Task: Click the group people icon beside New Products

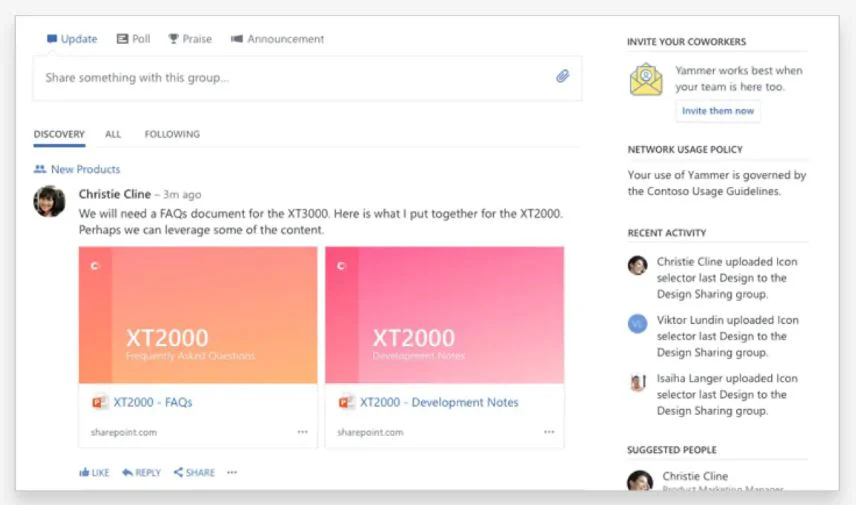Action: pos(39,169)
